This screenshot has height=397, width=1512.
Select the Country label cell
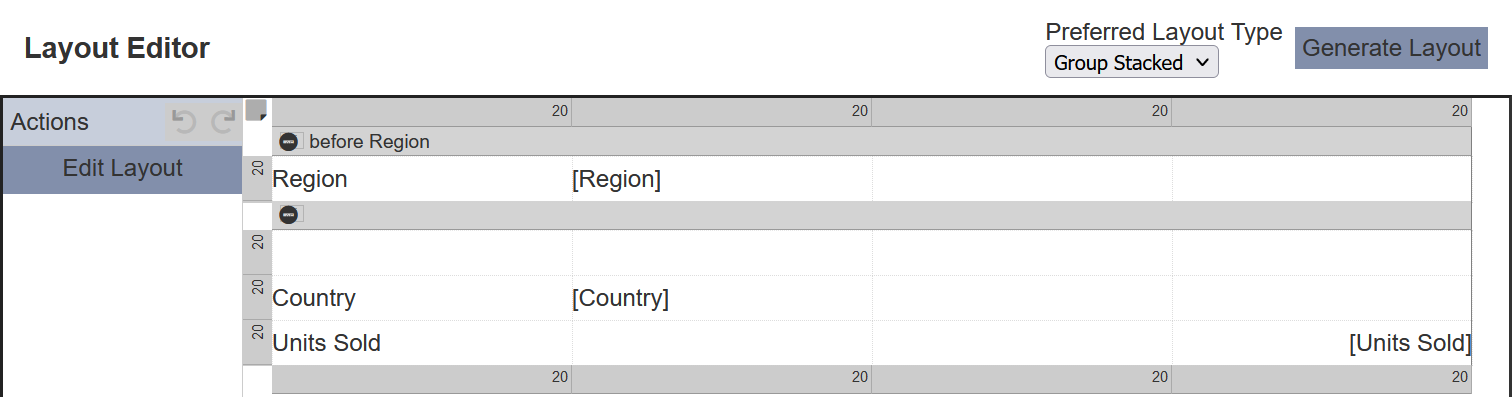point(421,298)
